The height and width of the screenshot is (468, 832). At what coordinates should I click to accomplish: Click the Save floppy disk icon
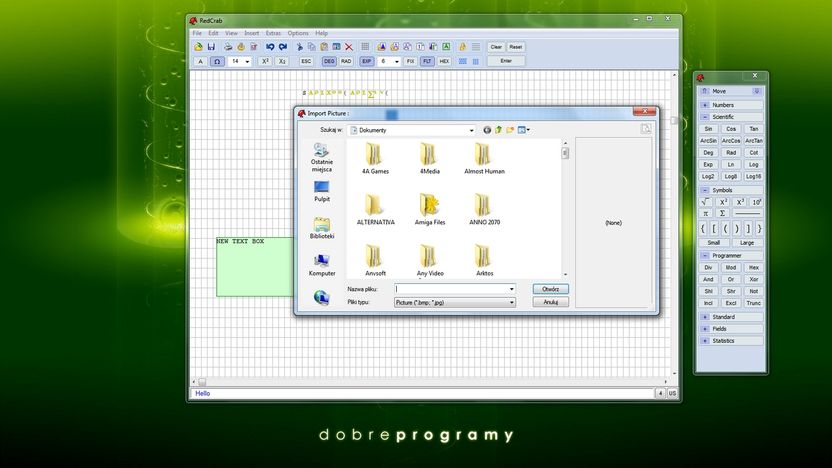211,47
